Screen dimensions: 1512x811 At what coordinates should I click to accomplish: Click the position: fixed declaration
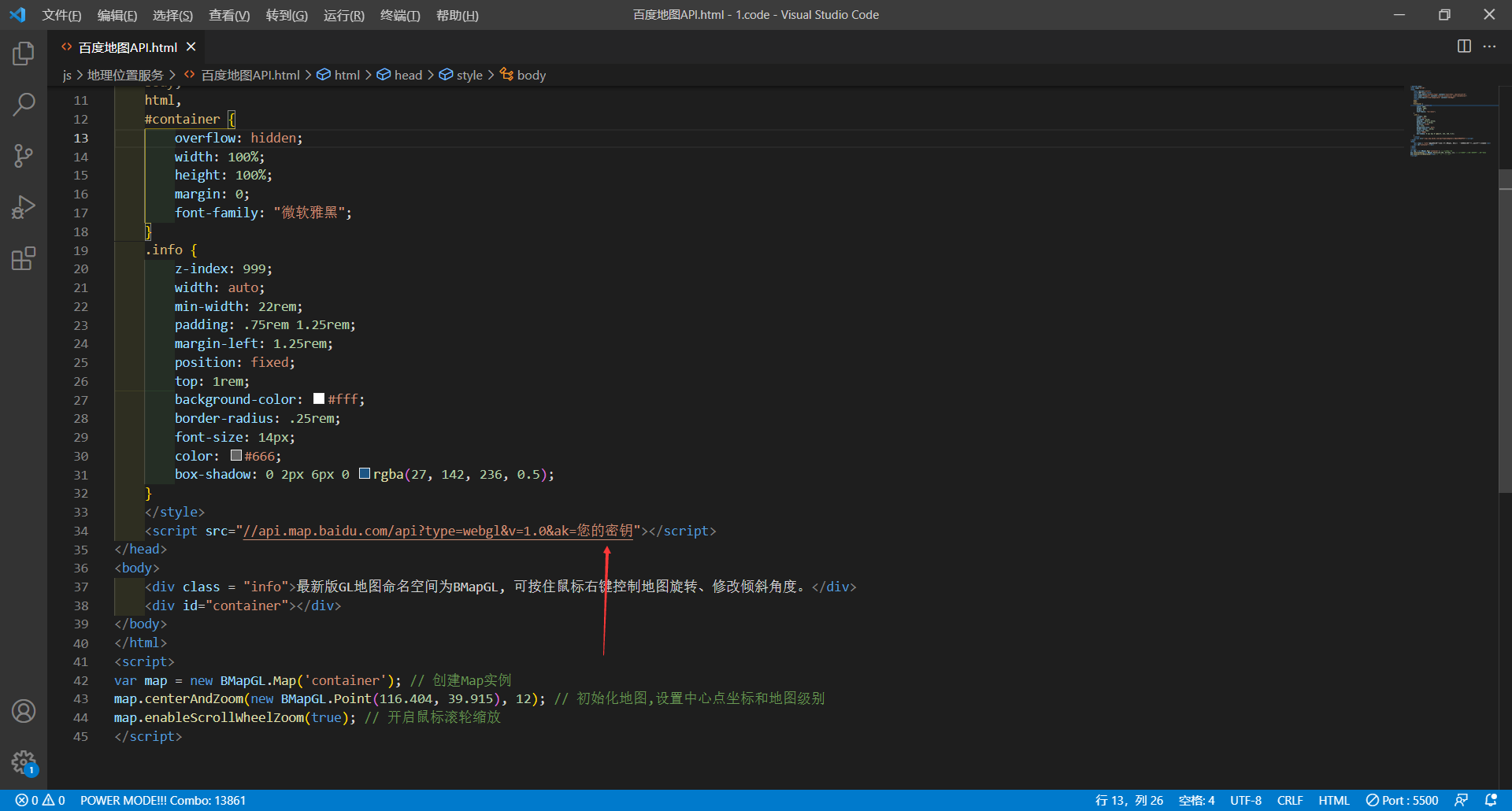coord(235,362)
